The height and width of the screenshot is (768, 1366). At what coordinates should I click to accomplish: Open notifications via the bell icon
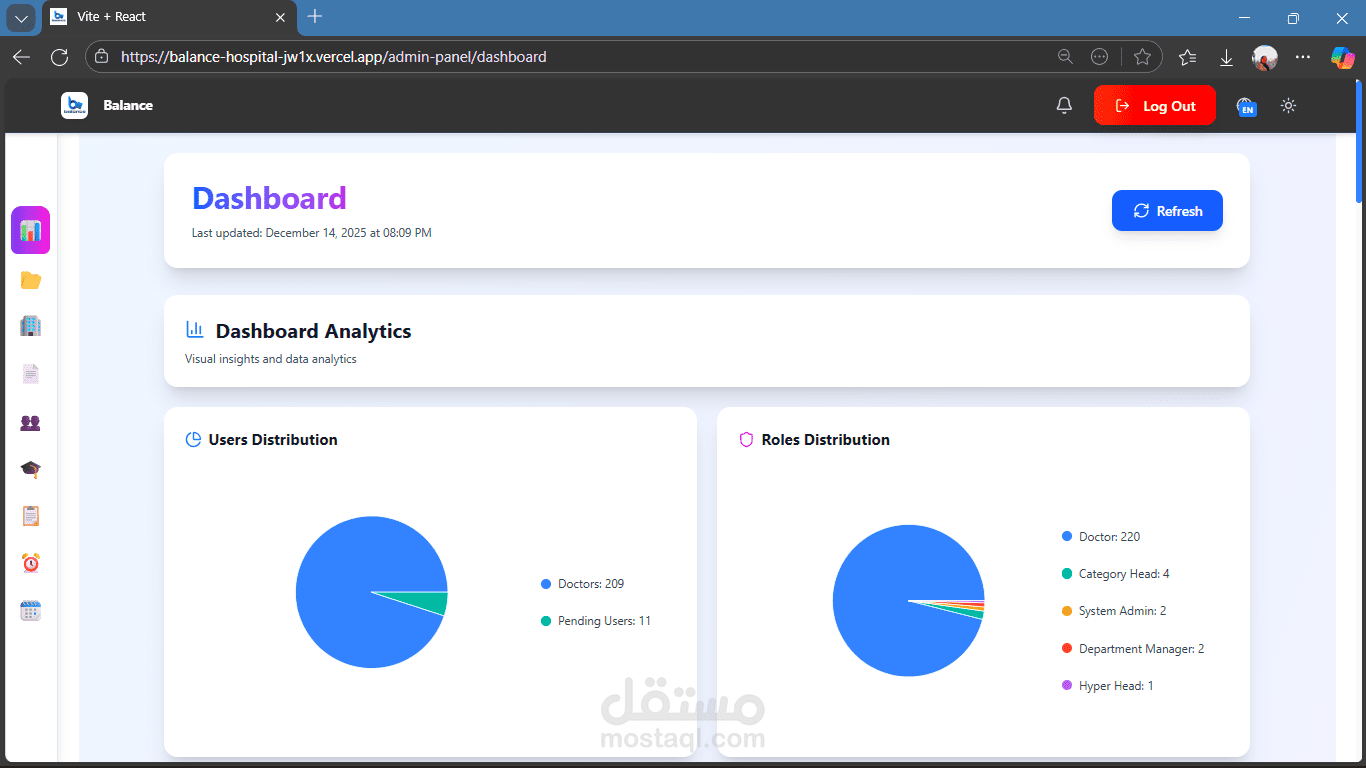pyautogui.click(x=1064, y=105)
